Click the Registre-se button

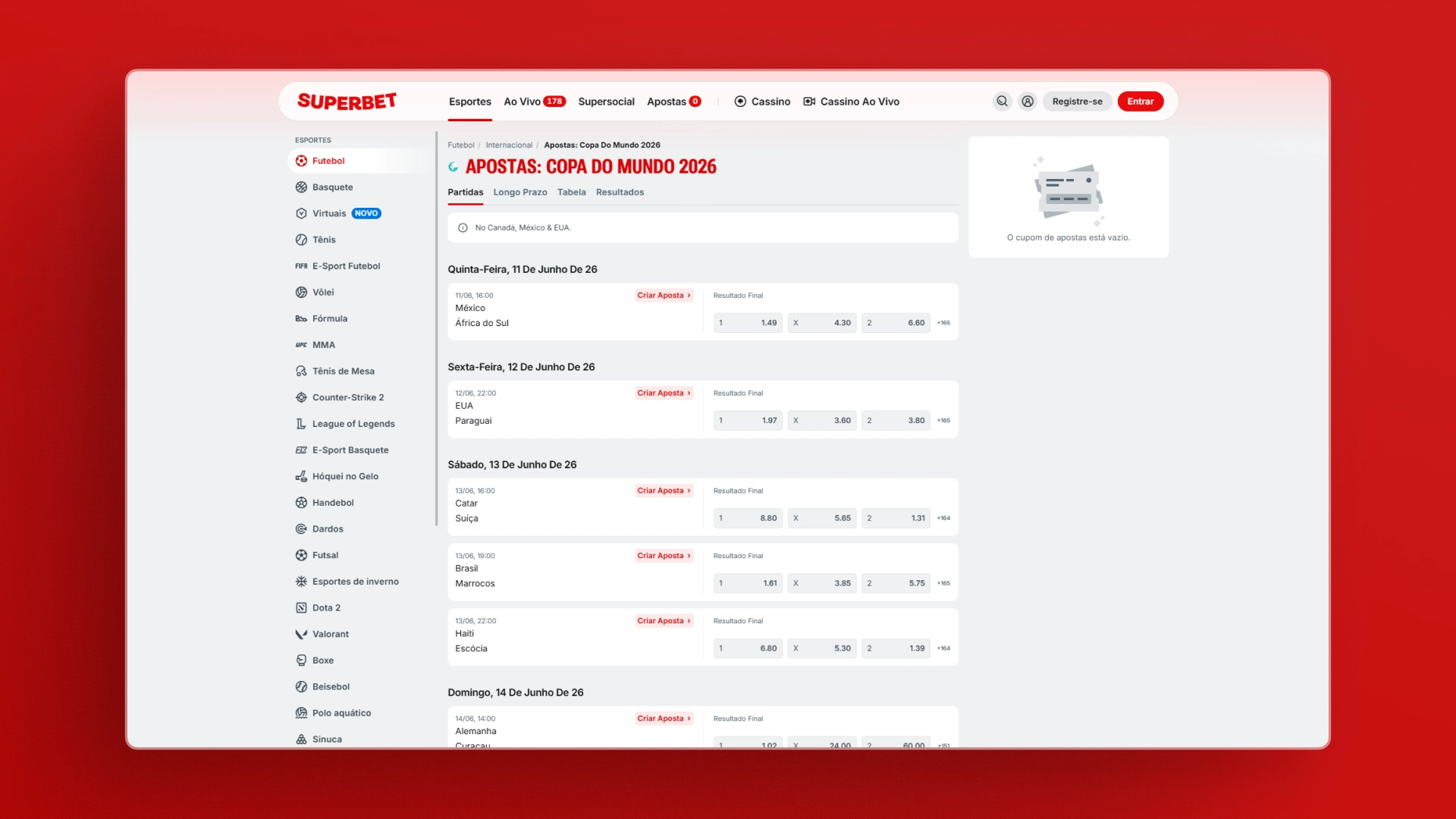pos(1077,102)
